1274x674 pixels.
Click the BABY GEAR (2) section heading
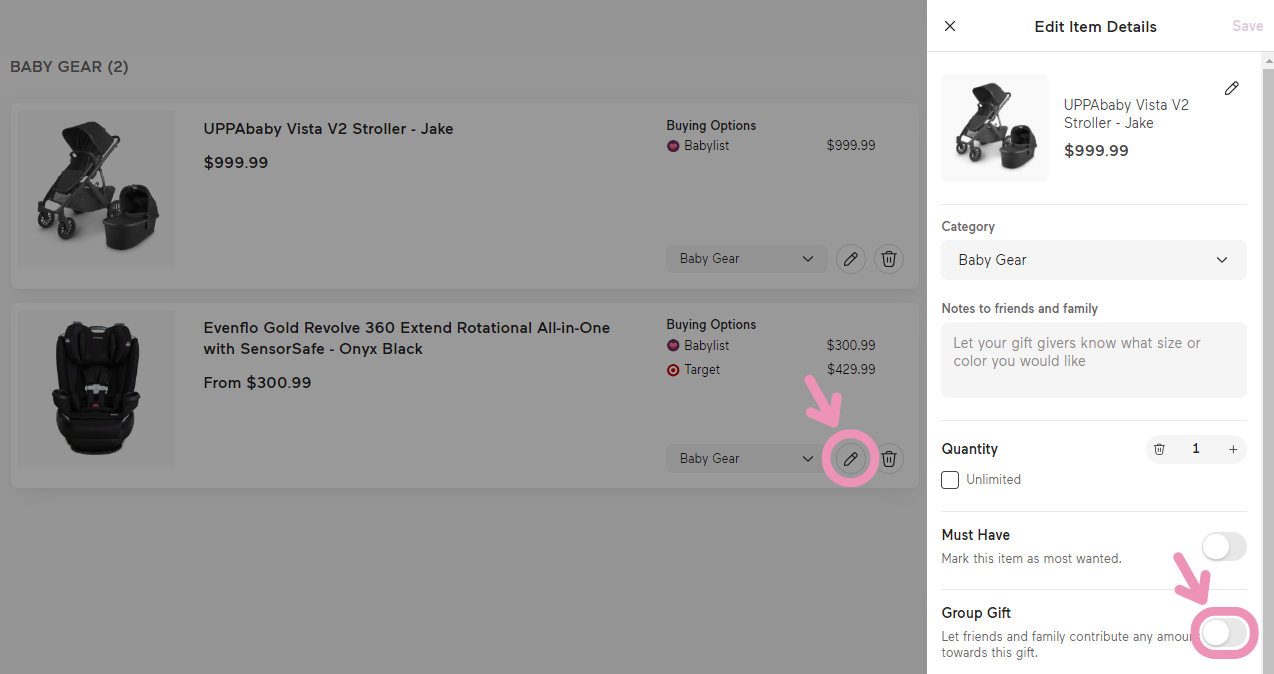coord(69,67)
